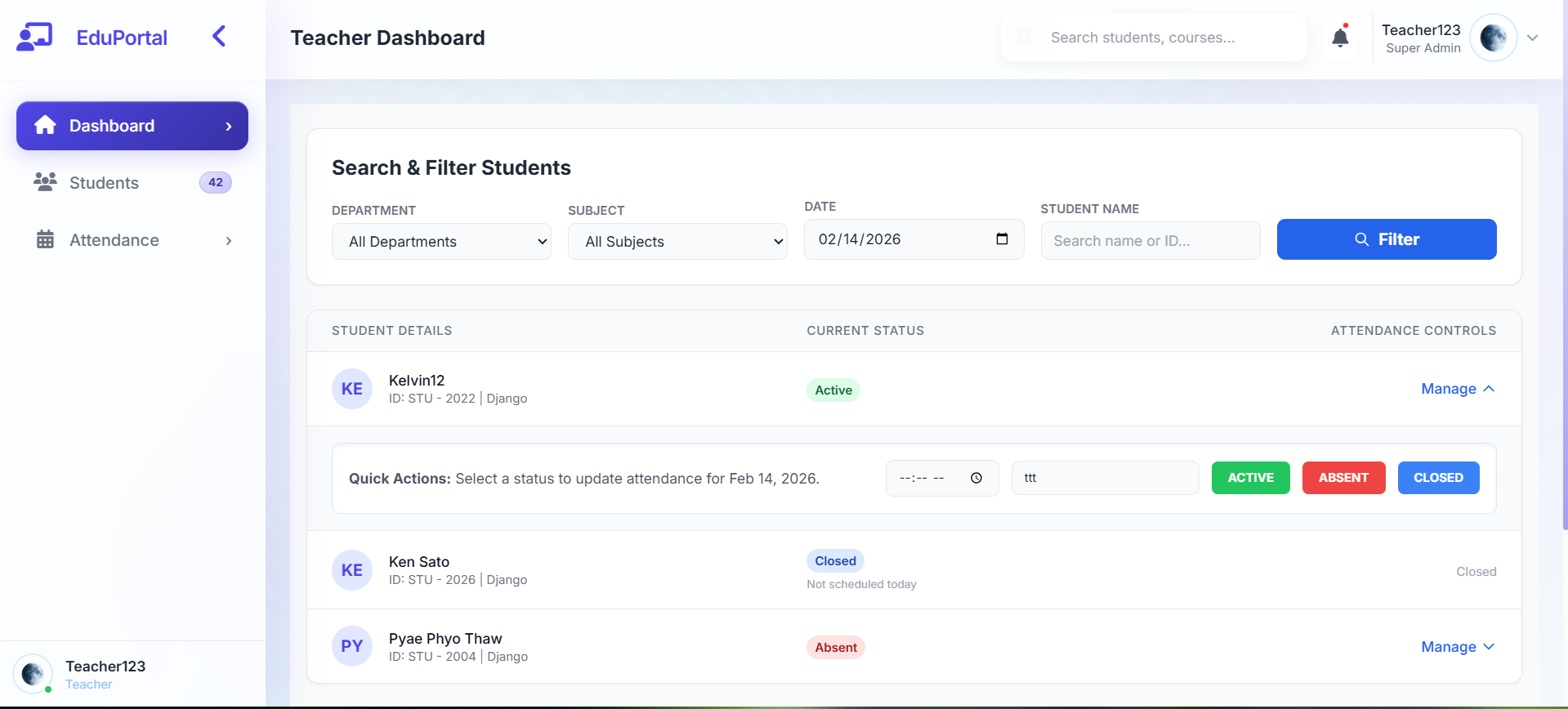Click the Teacher123 avatar in the header
The width and height of the screenshot is (1568, 709).
(1494, 38)
